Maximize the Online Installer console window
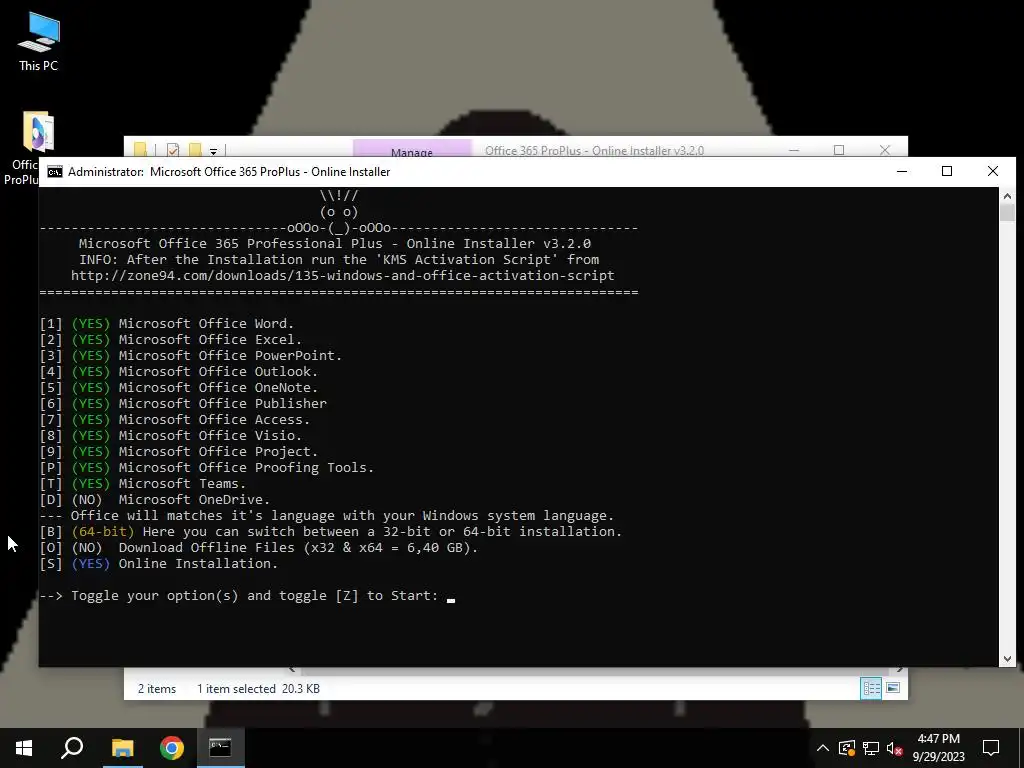The width and height of the screenshot is (1024, 768). pyautogui.click(x=947, y=171)
